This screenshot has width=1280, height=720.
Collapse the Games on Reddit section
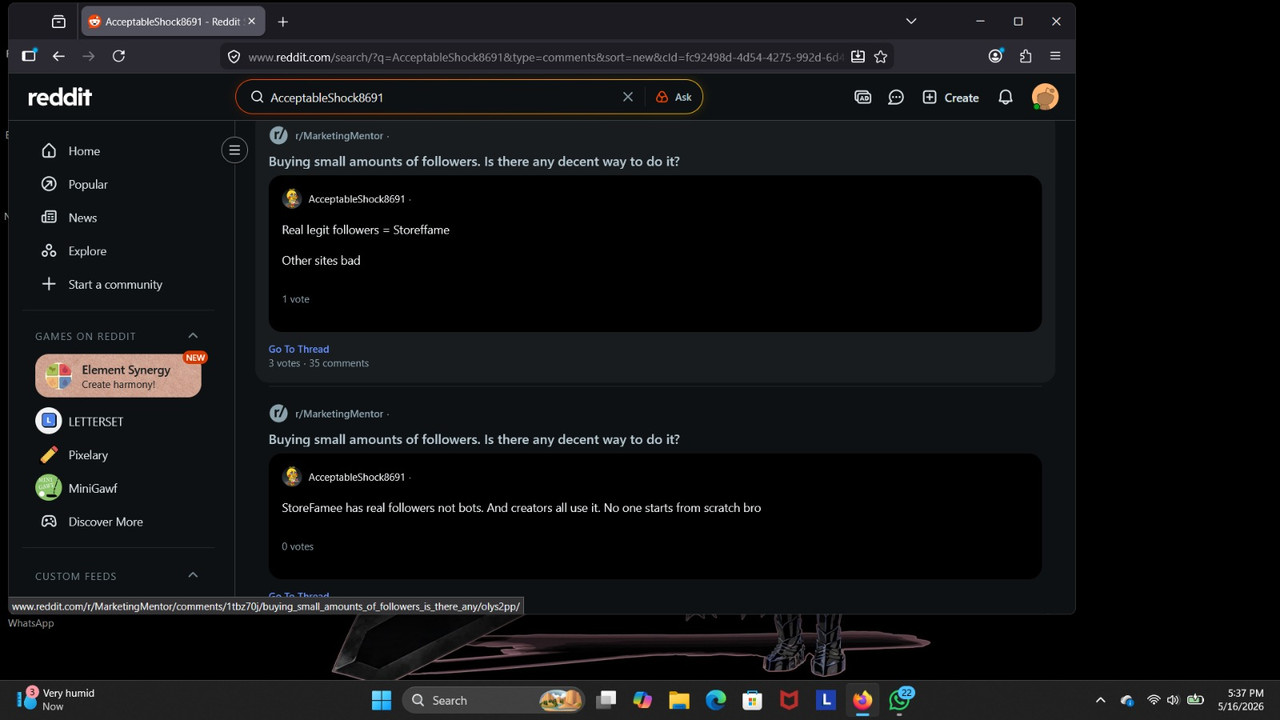coord(193,336)
